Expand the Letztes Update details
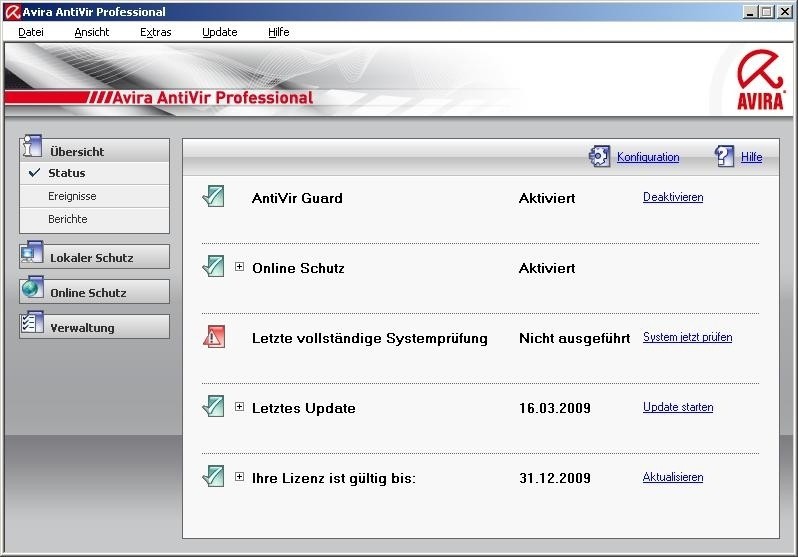This screenshot has height=557, width=798. pyautogui.click(x=239, y=406)
